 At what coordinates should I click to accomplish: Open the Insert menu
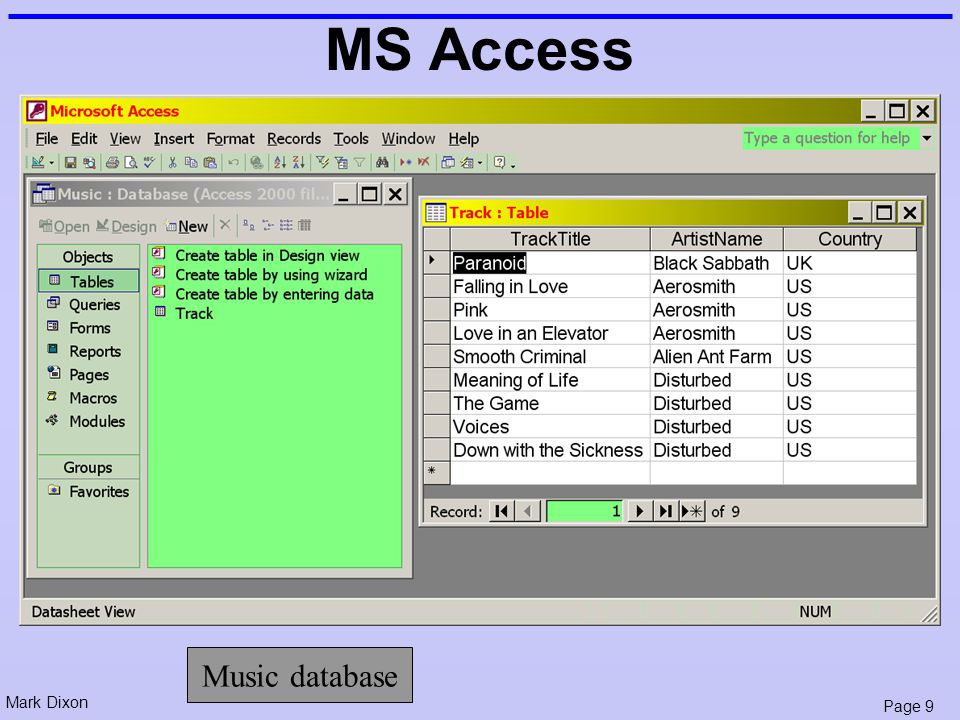[173, 139]
